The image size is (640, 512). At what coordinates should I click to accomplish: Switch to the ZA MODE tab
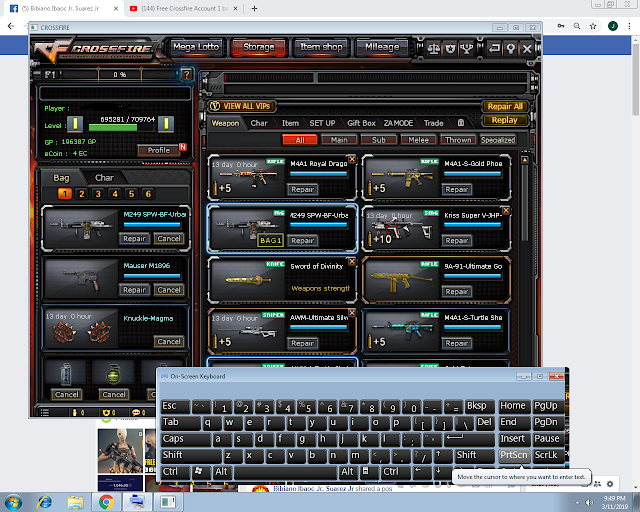coord(398,123)
